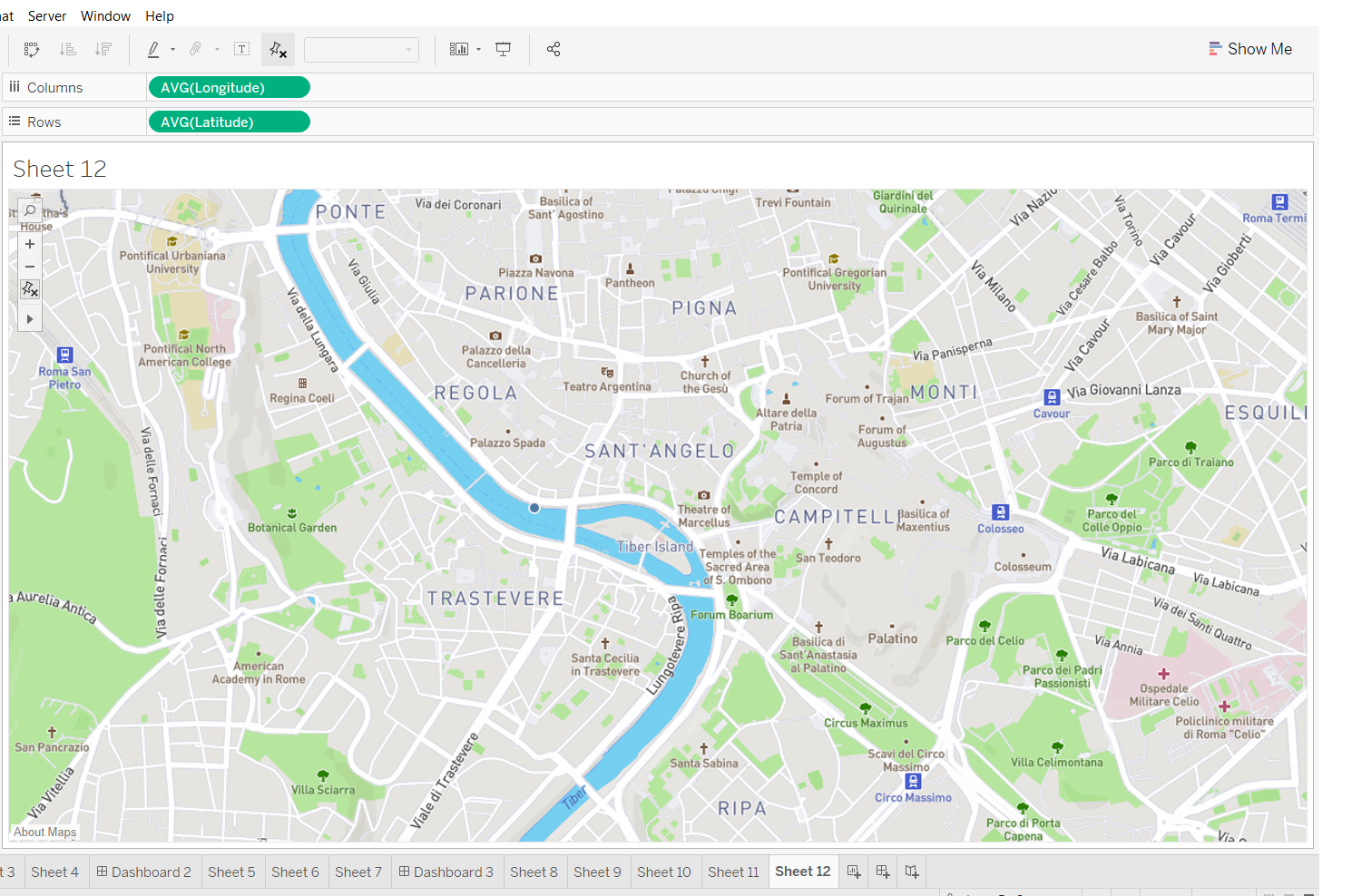Image resolution: width=1352 pixels, height=896 pixels.
Task: Enter Presentation Mode
Action: (x=503, y=49)
